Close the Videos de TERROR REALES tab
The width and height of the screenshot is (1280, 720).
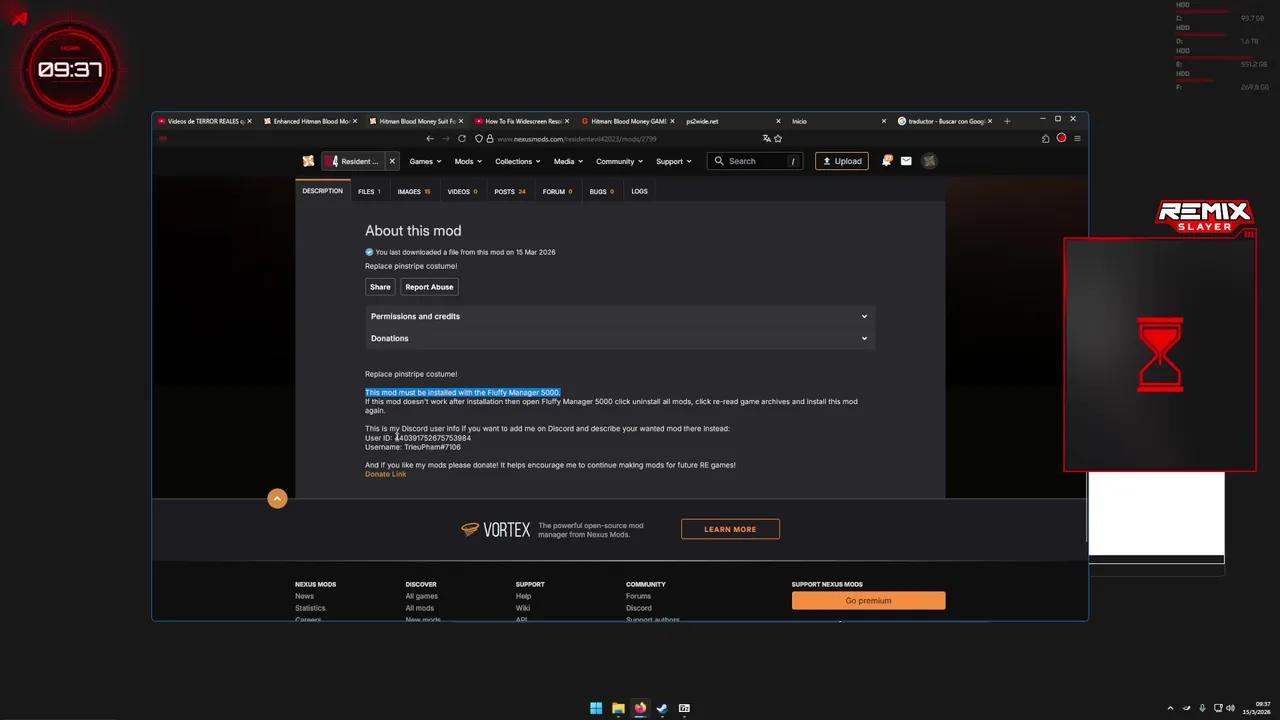[x=249, y=121]
